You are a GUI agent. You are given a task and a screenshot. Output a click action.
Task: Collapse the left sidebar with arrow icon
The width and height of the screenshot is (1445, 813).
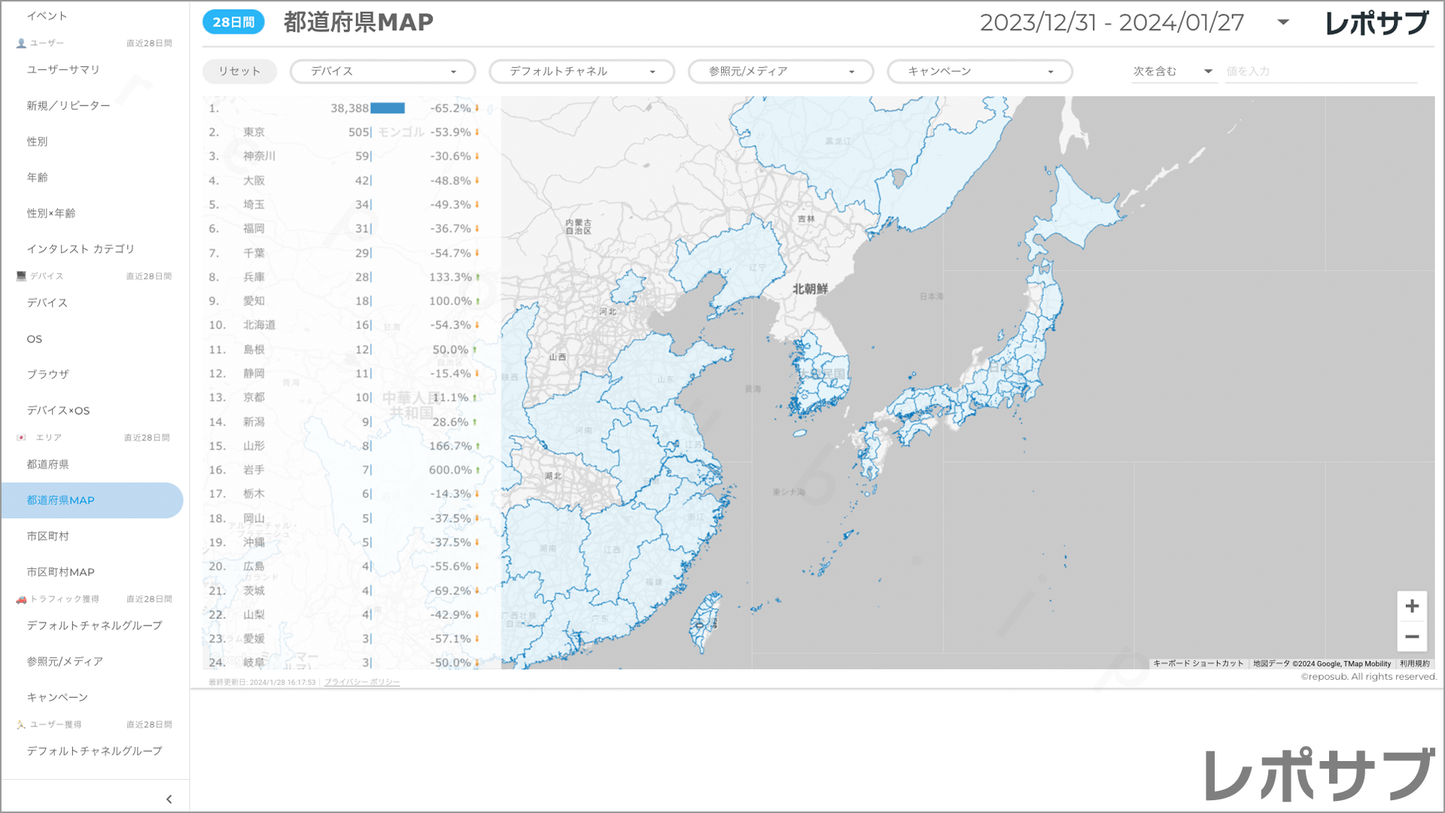point(169,799)
